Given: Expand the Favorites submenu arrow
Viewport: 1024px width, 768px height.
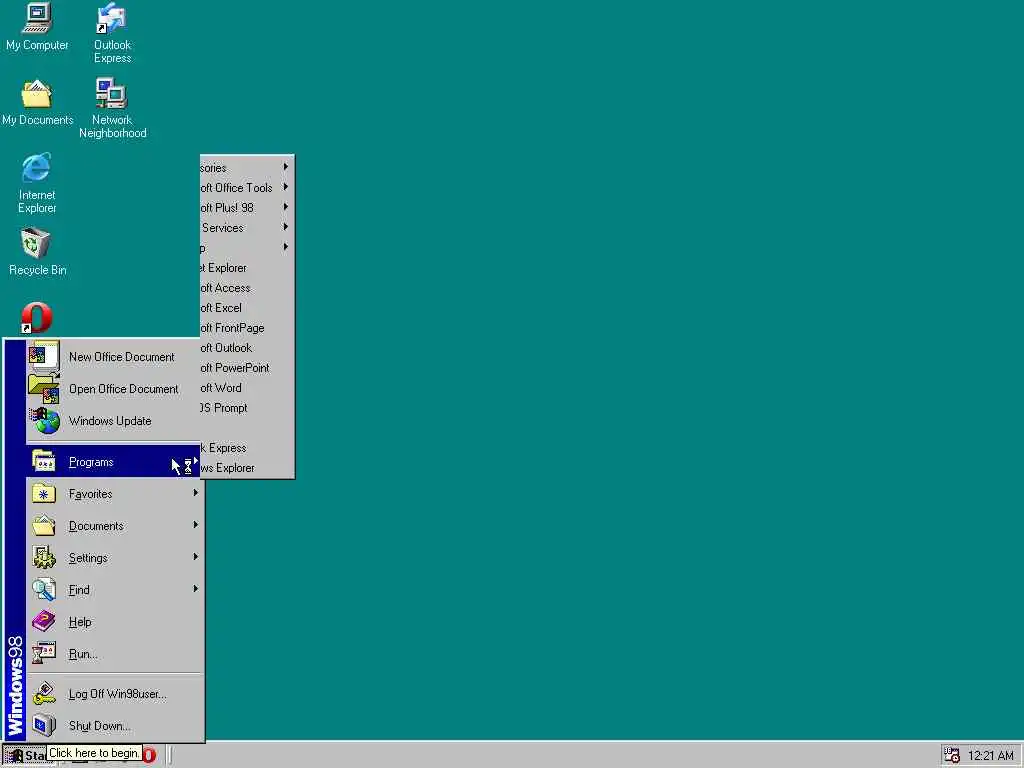Looking at the screenshot, I should tap(195, 493).
